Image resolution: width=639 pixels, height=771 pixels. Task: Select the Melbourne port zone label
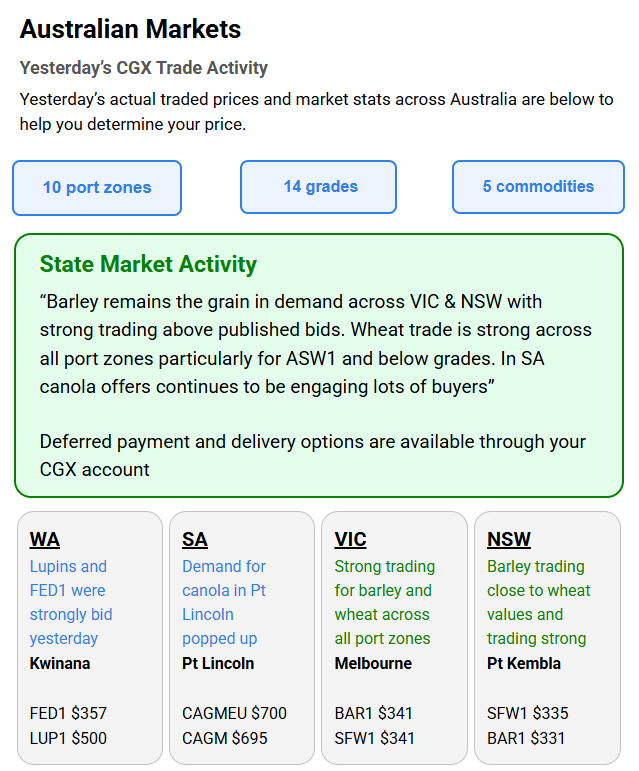pos(370,663)
